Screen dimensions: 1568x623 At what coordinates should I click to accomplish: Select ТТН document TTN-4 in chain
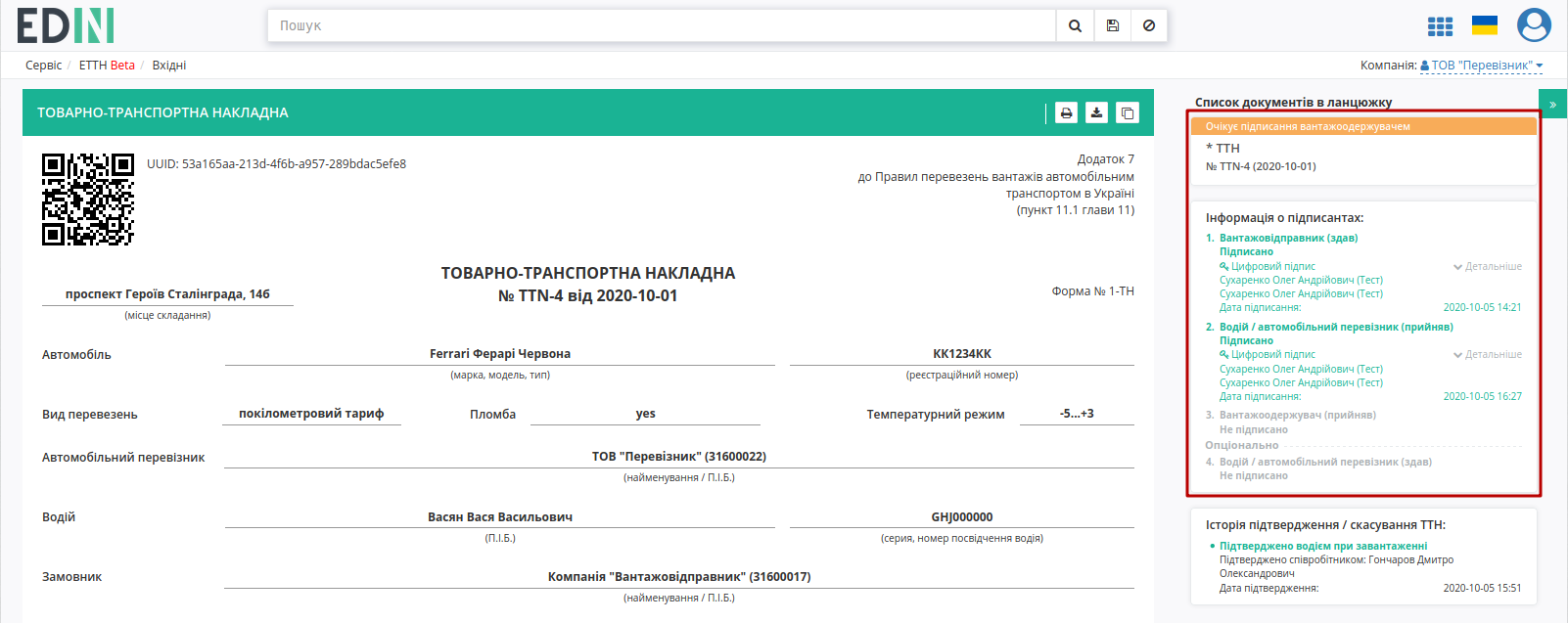point(1362,157)
